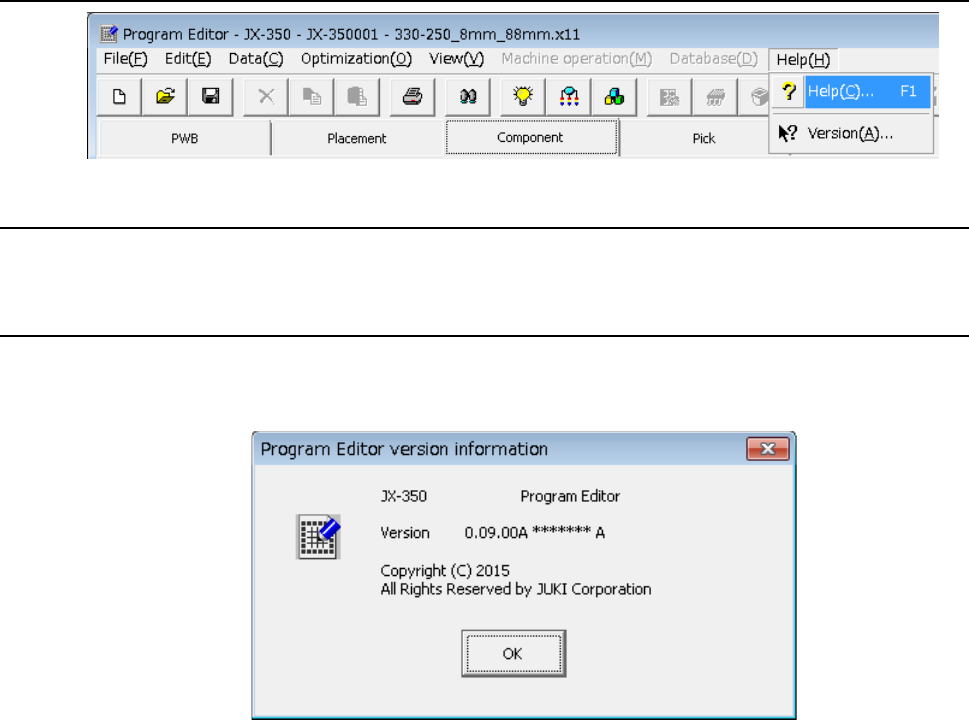Switch to the Component tab
Screen dimensions: 969x720
pos(530,137)
